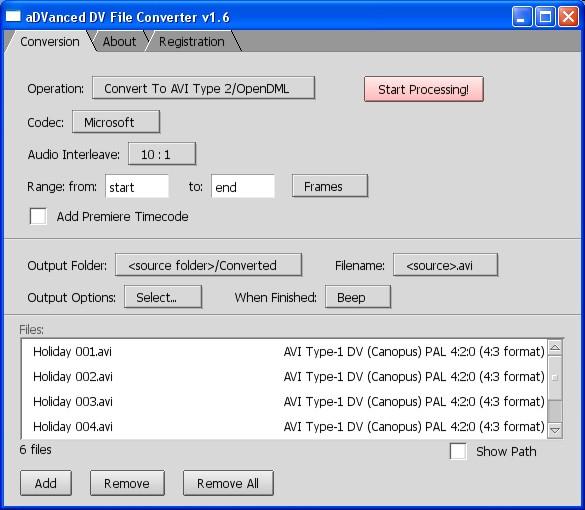Click the Remove button
This screenshot has height=510, width=585.
click(127, 483)
